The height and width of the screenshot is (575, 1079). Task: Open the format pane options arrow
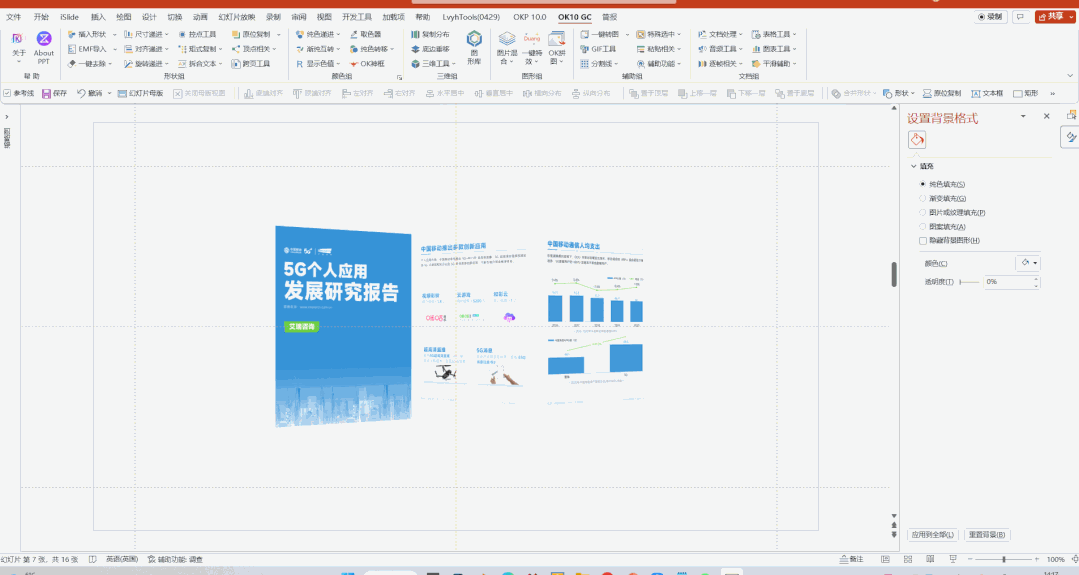[x=1023, y=116]
